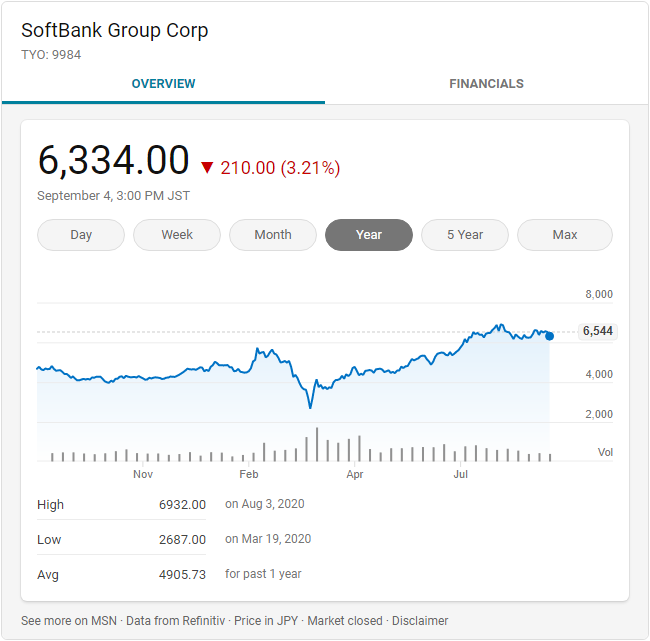
Task: Select the Week time range
Action: coord(177,235)
